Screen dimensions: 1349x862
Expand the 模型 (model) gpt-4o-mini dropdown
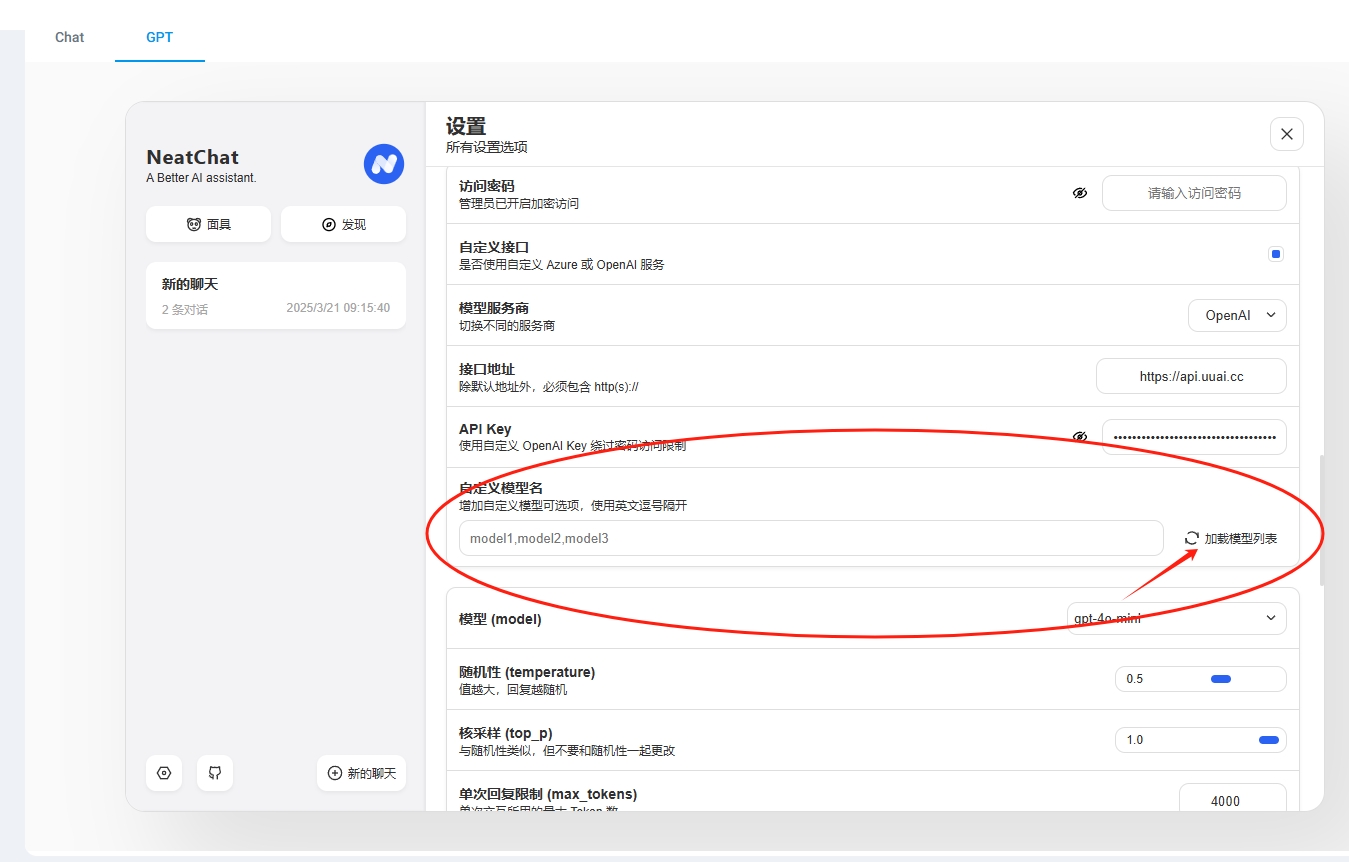coord(1177,618)
